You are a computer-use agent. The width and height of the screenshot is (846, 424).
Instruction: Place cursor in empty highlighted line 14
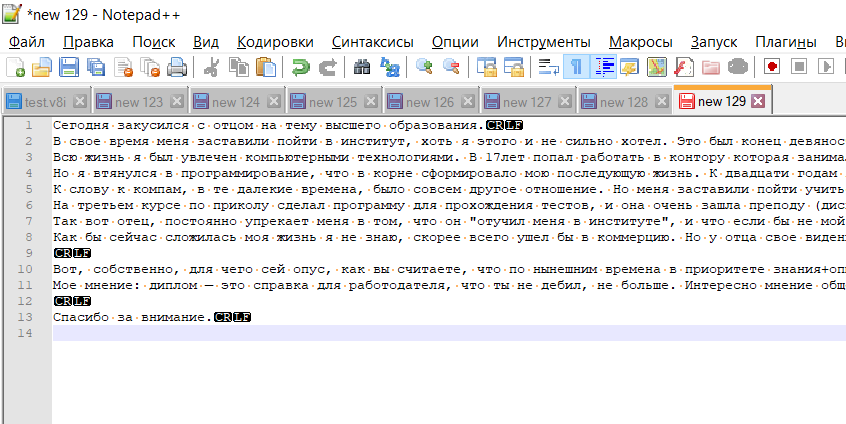449,333
